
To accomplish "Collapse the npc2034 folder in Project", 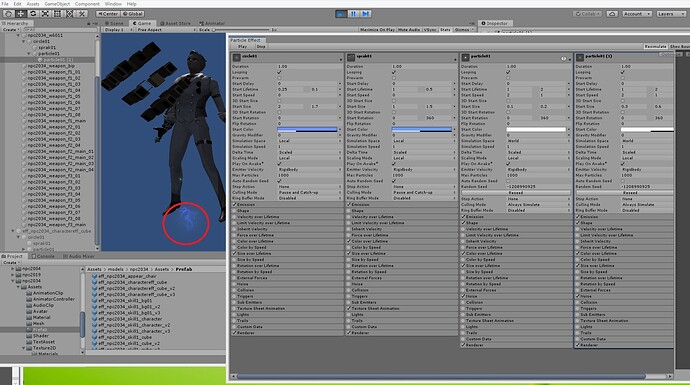I will [13, 281].
